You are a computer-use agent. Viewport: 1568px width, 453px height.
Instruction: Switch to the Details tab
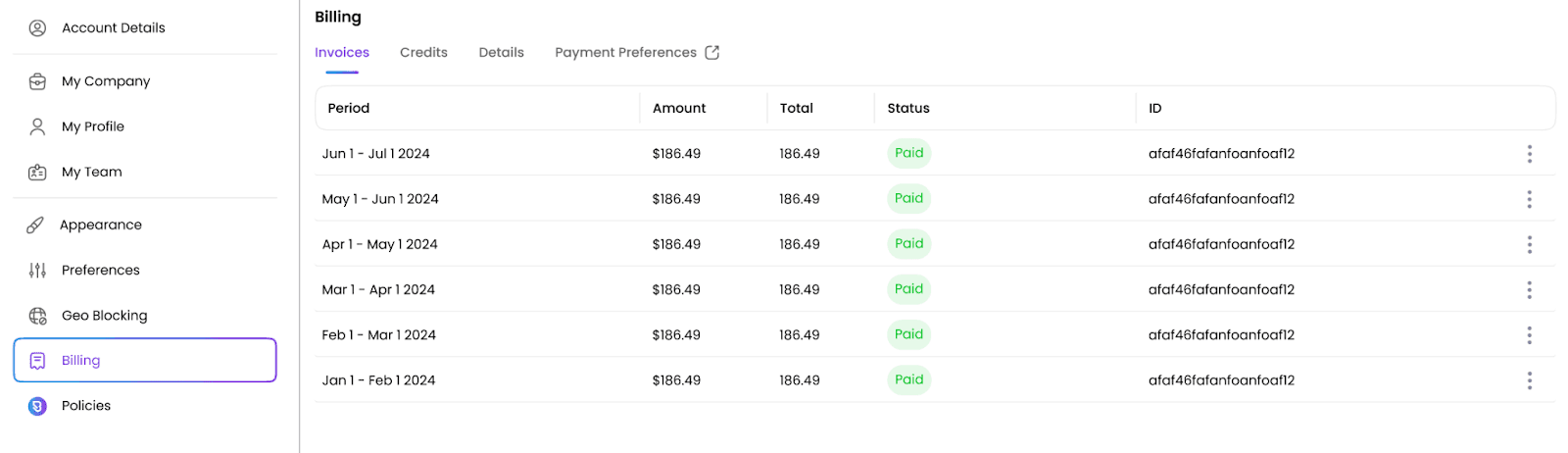coord(501,53)
